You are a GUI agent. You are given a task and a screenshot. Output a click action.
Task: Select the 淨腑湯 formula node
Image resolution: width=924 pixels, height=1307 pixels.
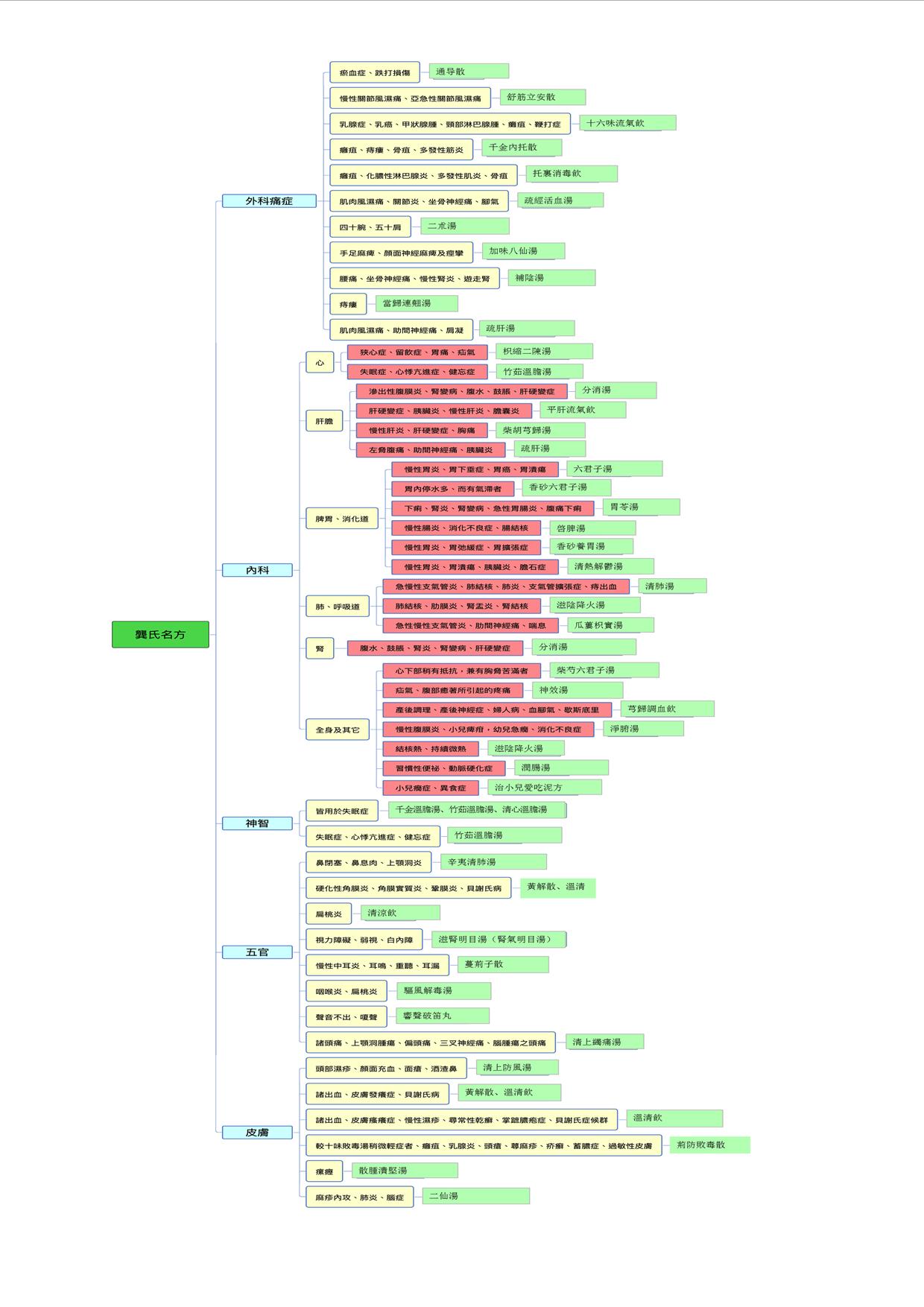coord(643,728)
